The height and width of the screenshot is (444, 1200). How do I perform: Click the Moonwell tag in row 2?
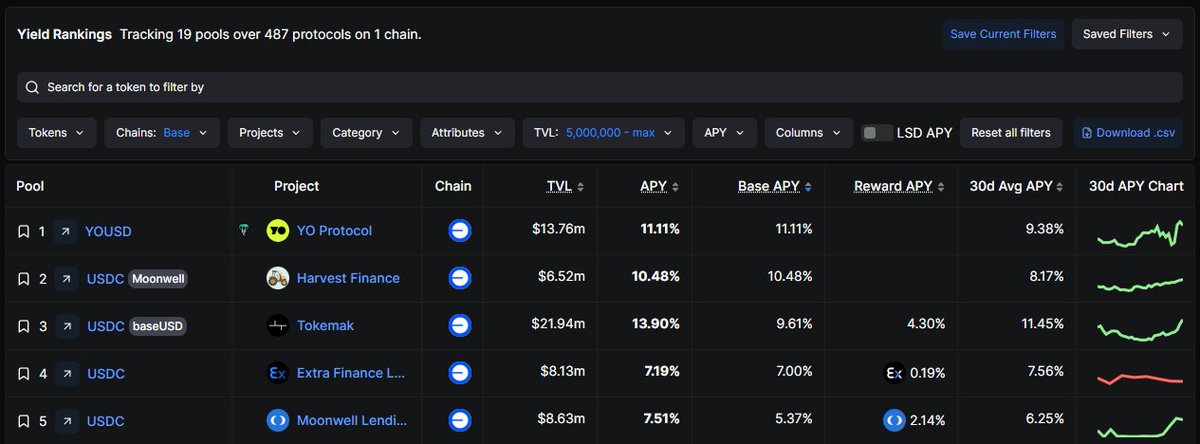pyautogui.click(x=158, y=279)
